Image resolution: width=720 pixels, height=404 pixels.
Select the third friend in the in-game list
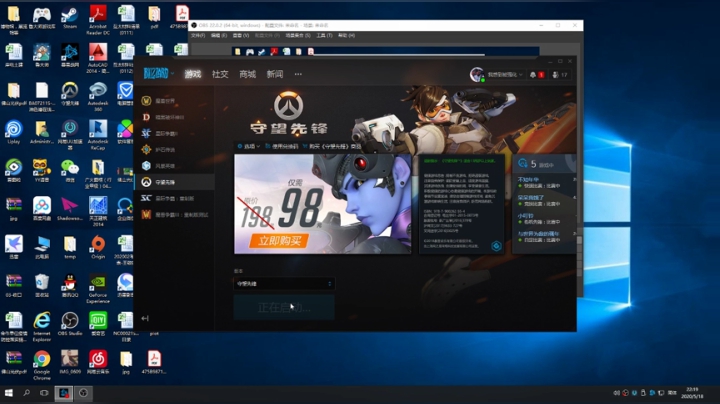(545, 219)
